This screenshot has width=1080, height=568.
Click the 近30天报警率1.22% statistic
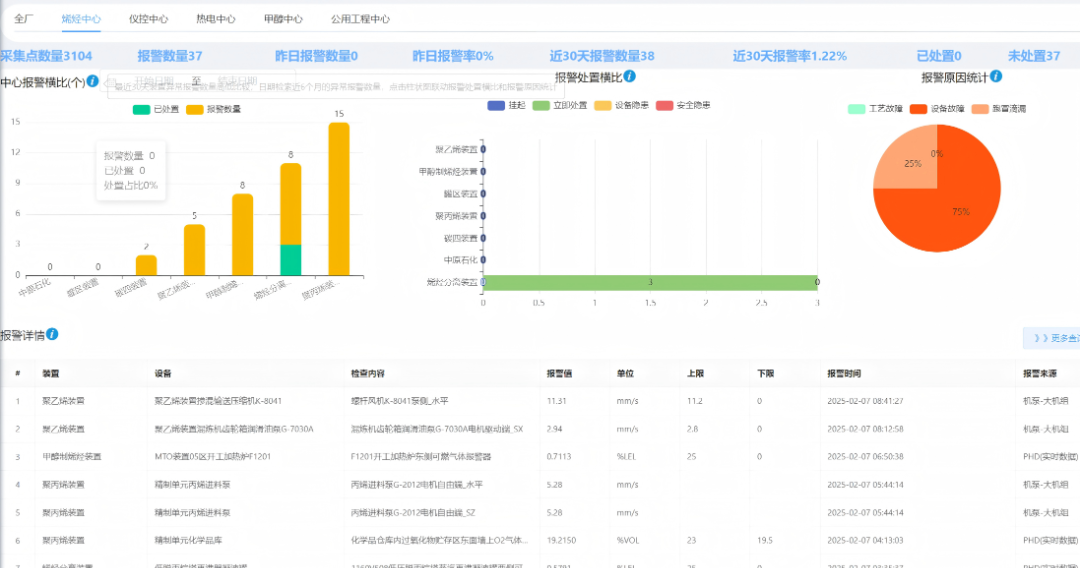789,56
